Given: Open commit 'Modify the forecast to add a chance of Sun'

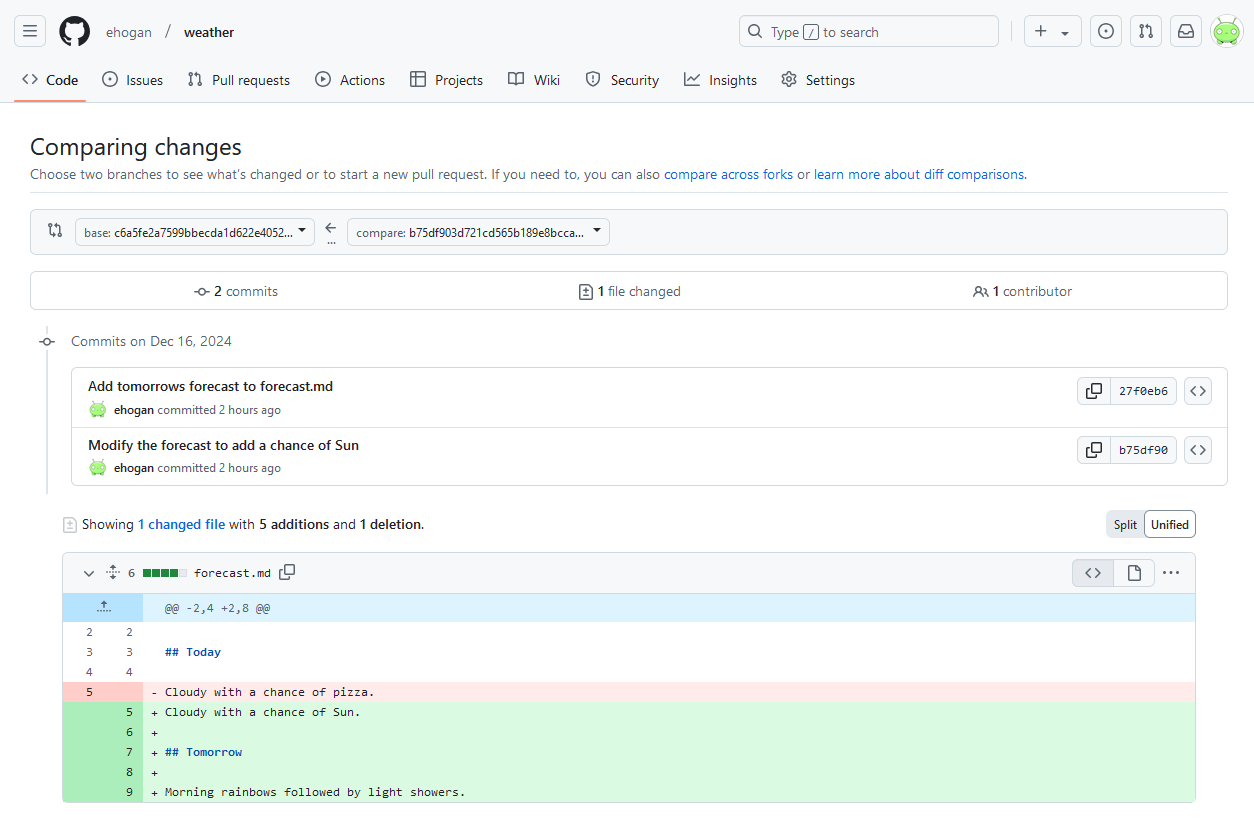Looking at the screenshot, I should (223, 445).
